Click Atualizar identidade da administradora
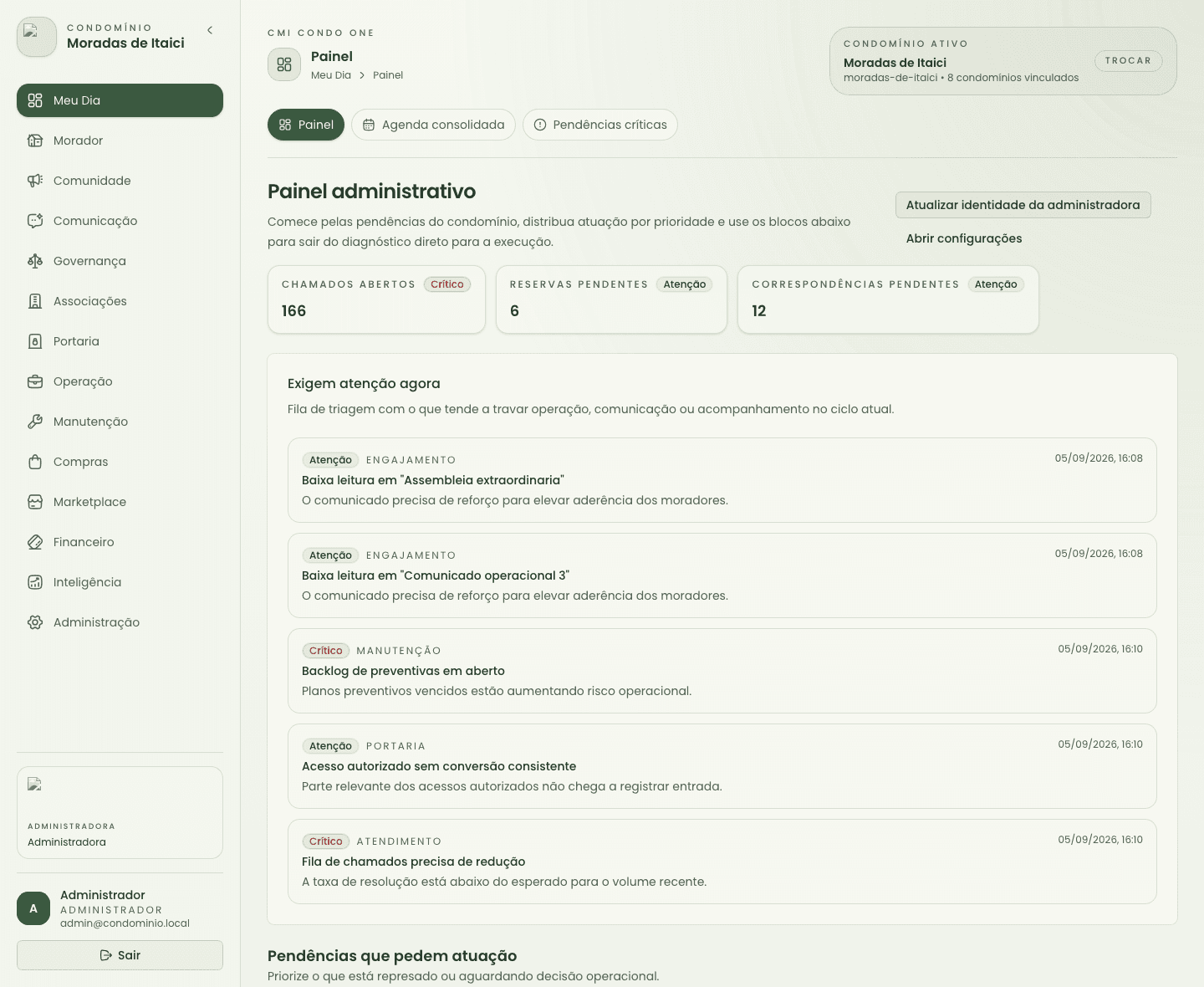The width and height of the screenshot is (1204, 987). [x=1023, y=205]
